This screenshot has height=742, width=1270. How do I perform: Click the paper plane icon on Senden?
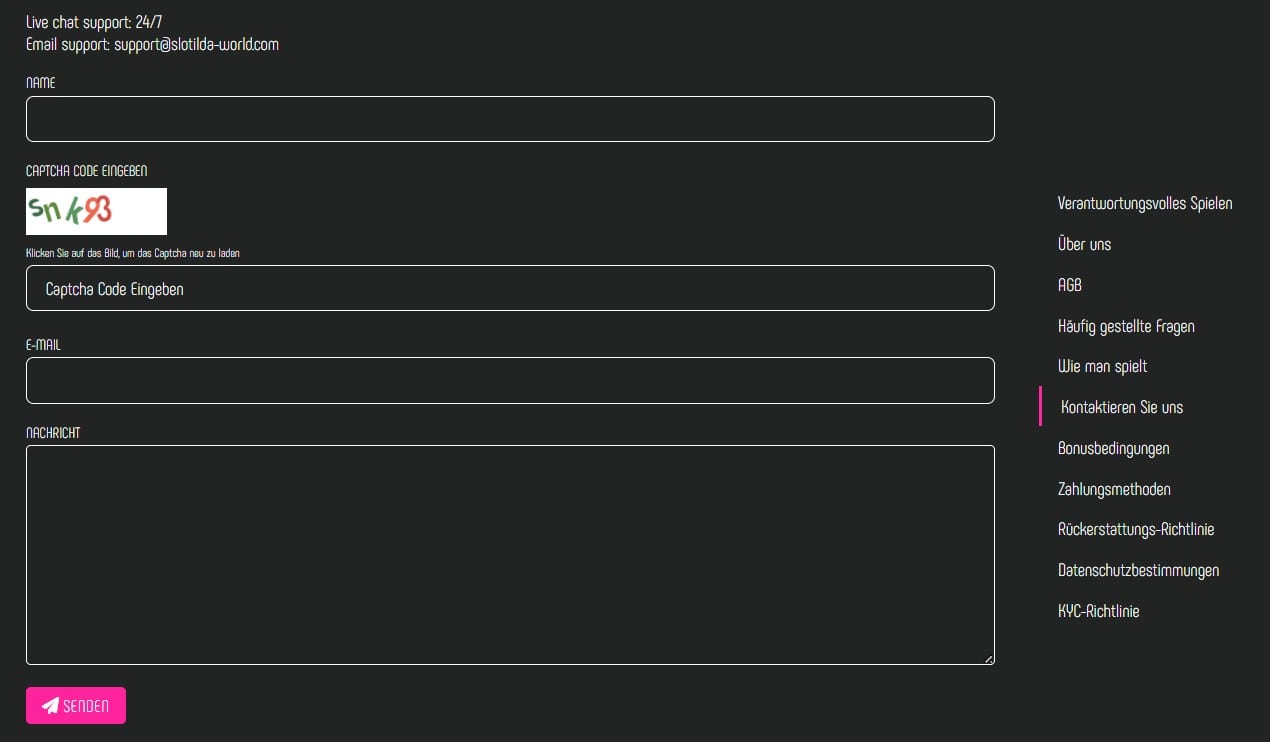(50, 706)
